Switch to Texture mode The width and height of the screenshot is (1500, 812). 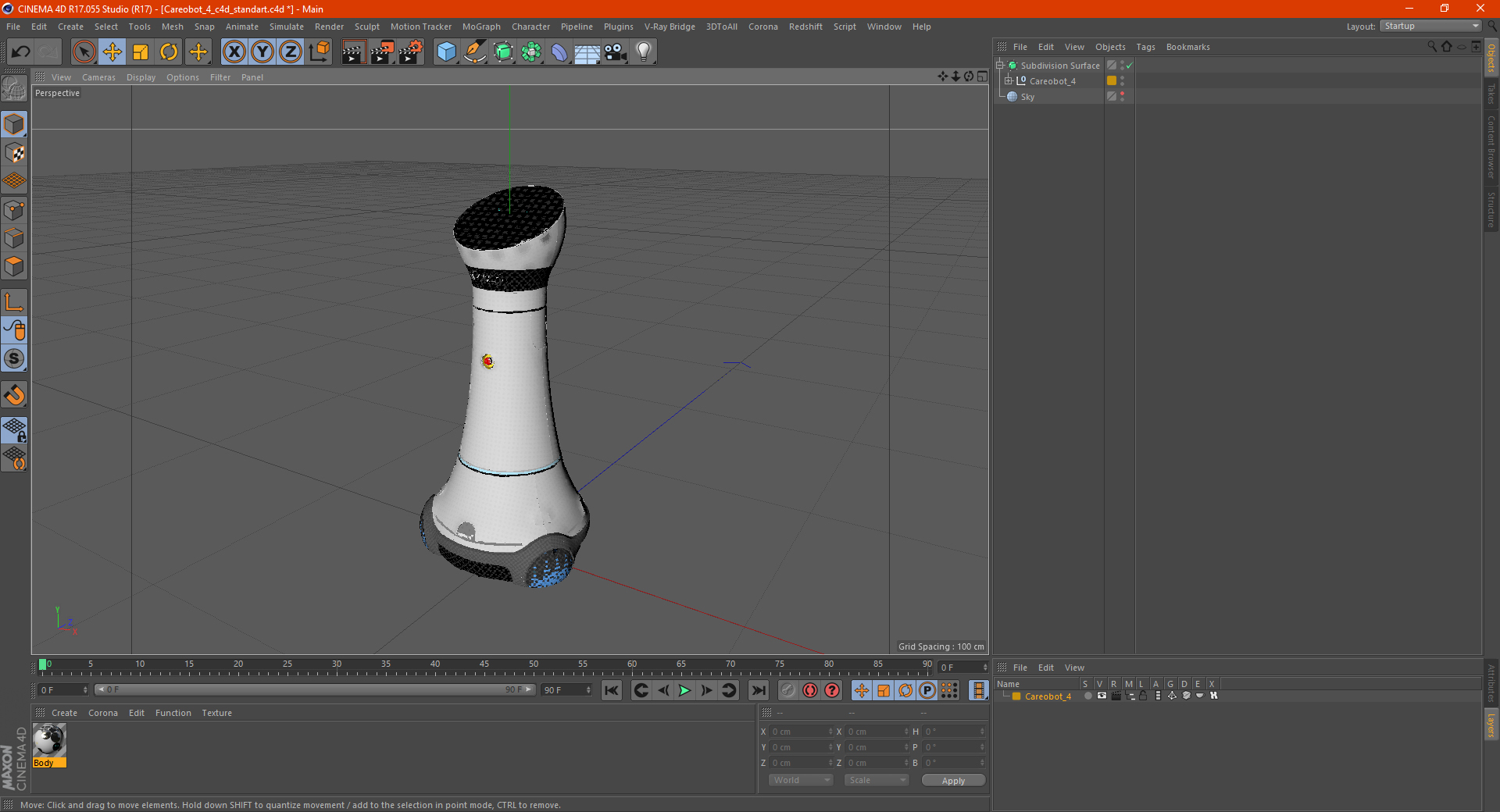(15, 153)
